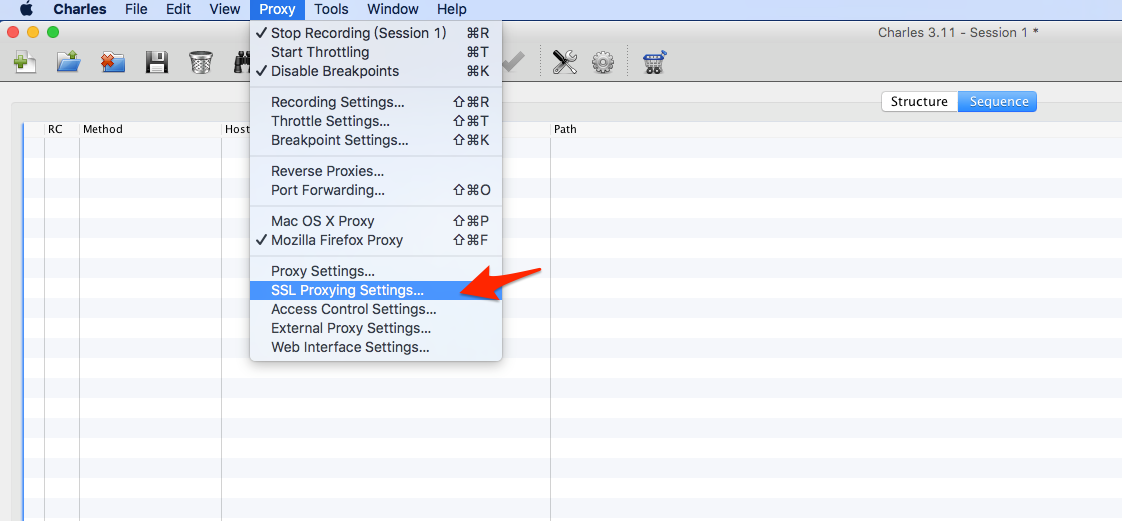Click the New Session icon
The image size is (1122, 521).
[x=25, y=62]
